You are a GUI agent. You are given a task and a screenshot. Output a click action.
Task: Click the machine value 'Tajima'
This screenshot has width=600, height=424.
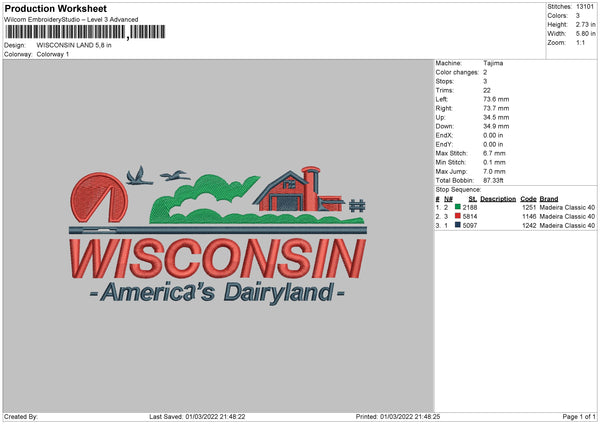(x=493, y=63)
